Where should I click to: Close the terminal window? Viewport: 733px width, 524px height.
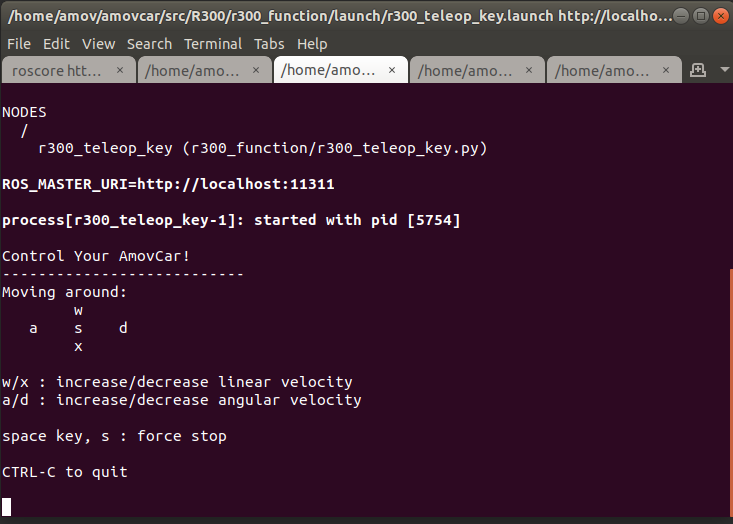720,16
